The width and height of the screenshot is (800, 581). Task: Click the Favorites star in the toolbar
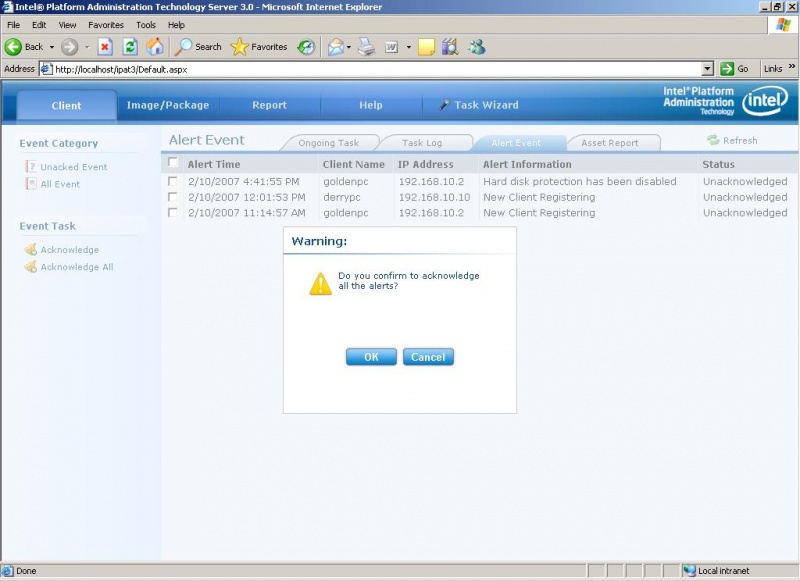(x=241, y=46)
